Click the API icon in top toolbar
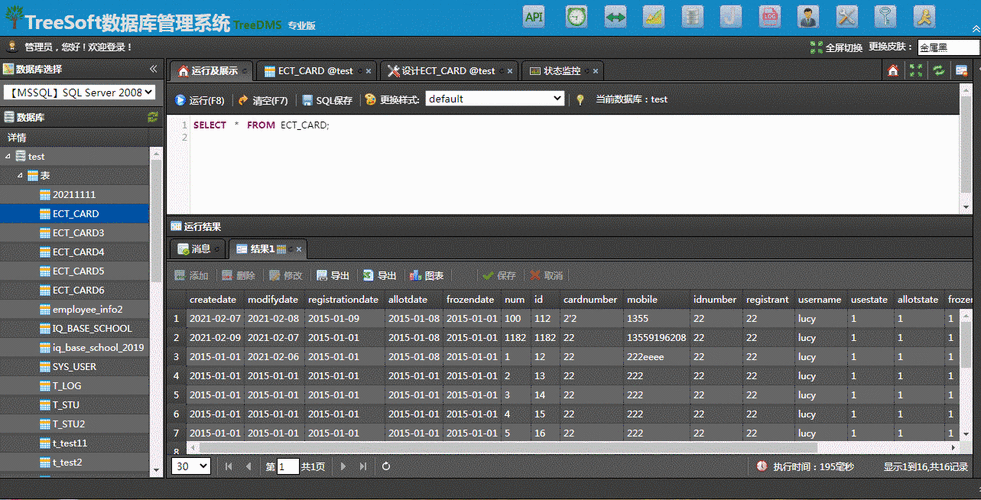The image size is (981, 500). (x=534, y=17)
